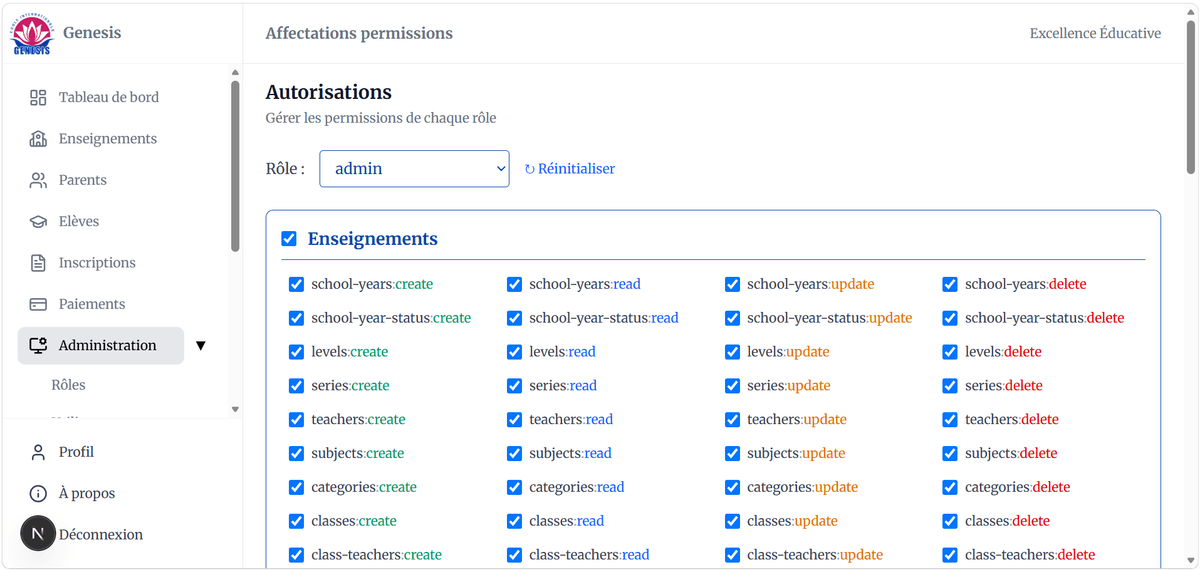The image size is (1200, 570).
Task: Uncheck categories:delete permission
Action: (x=950, y=487)
